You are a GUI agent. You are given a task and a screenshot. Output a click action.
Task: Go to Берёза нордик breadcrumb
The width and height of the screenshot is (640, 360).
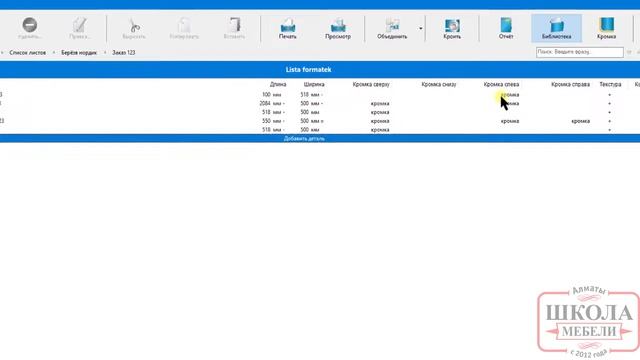79,53
